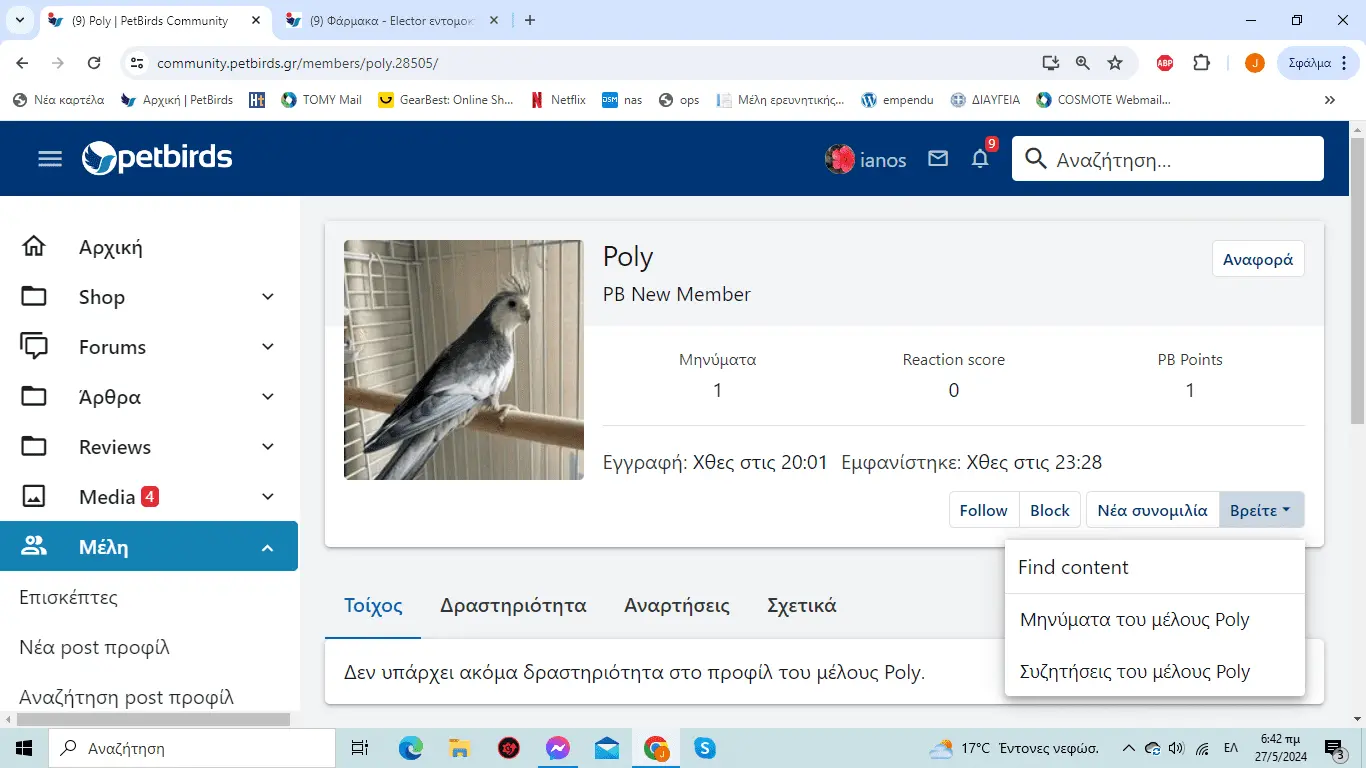
Task: Click the ianos user avatar
Action: point(839,159)
